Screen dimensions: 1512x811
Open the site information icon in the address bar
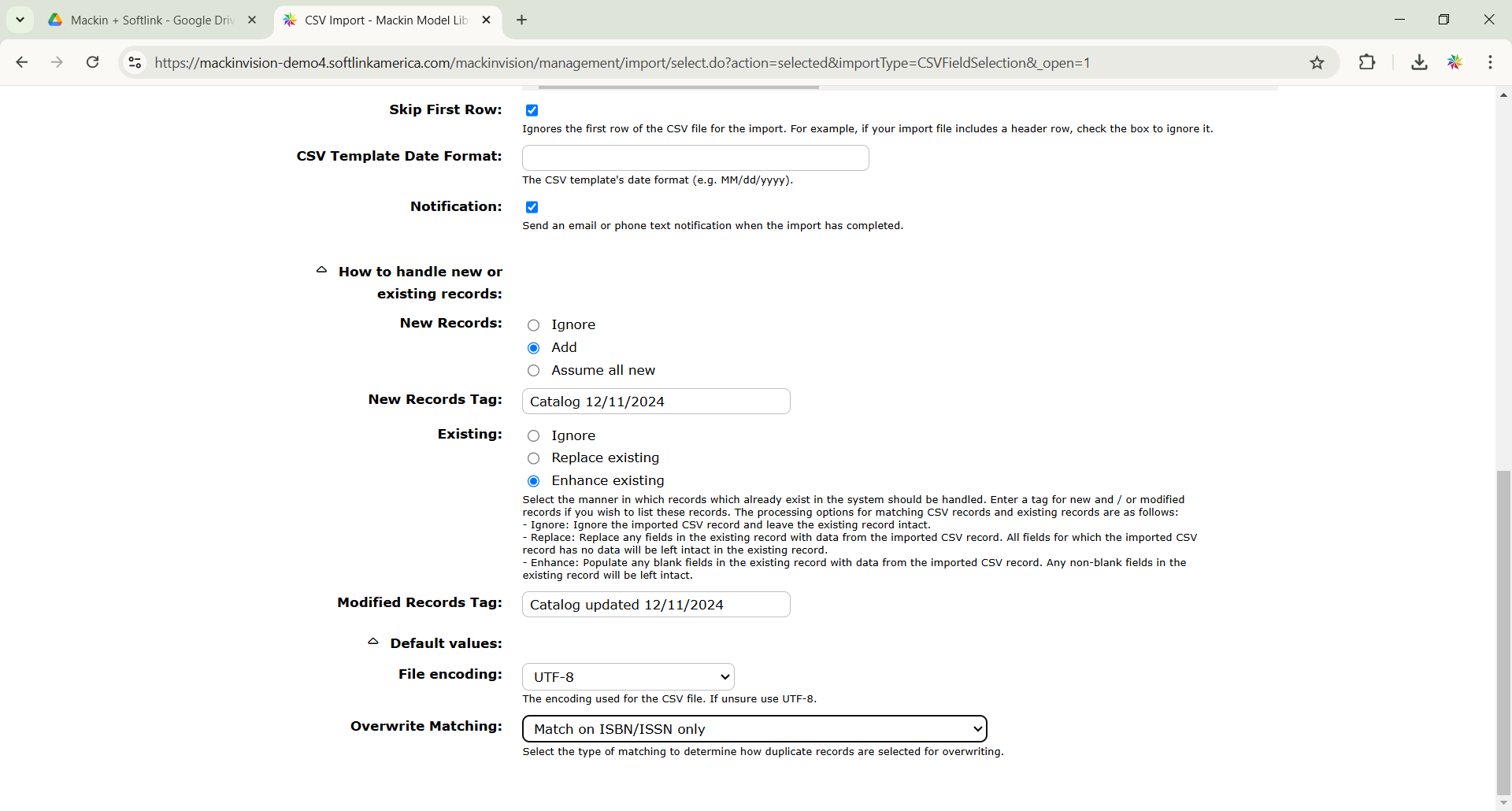[x=135, y=62]
